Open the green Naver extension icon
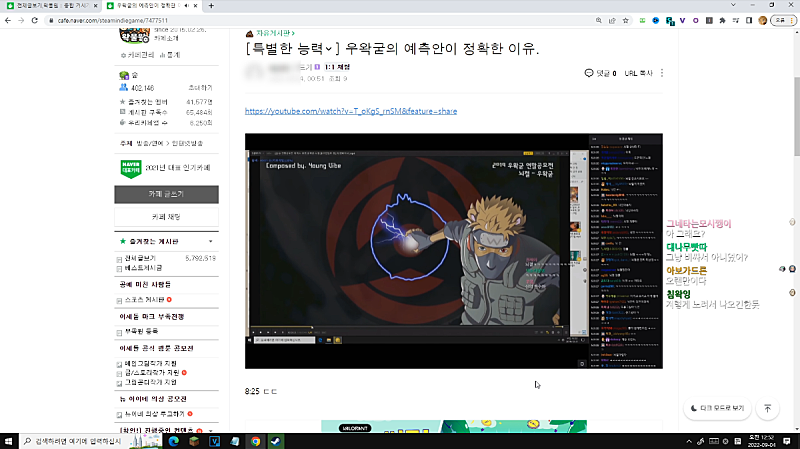800x449 pixels. click(642, 20)
